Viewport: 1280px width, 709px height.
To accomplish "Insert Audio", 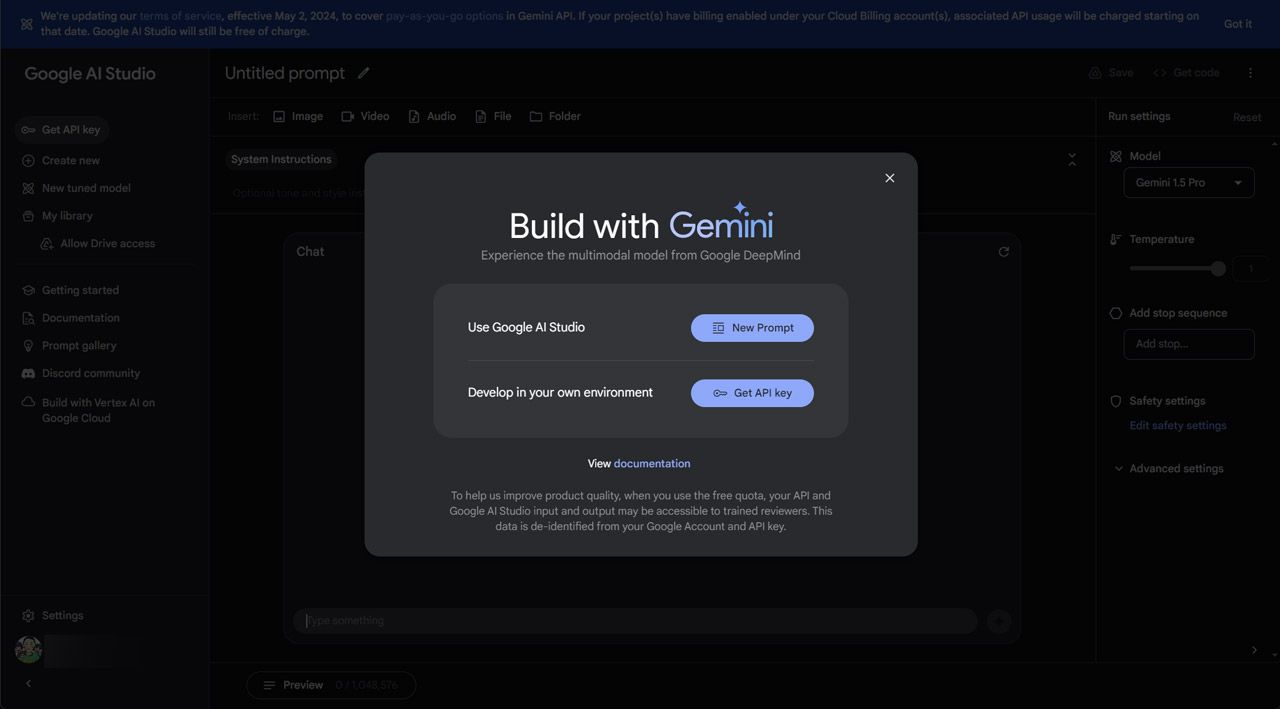I will pyautogui.click(x=432, y=117).
